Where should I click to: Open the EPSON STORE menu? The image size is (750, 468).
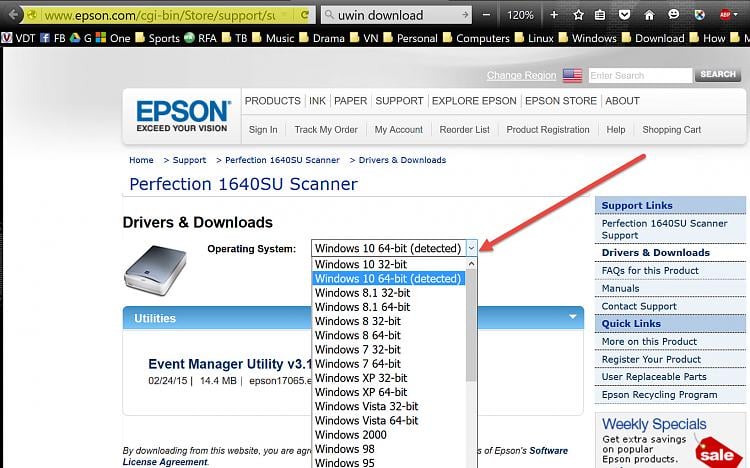pos(561,101)
